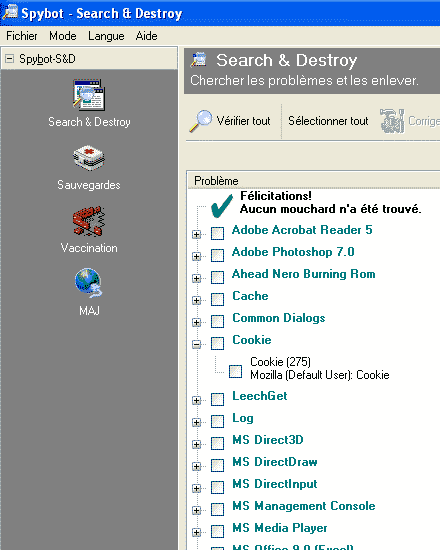This screenshot has height=550, width=440.
Task: Select the Common Dialogs row text
Action: tap(279, 318)
